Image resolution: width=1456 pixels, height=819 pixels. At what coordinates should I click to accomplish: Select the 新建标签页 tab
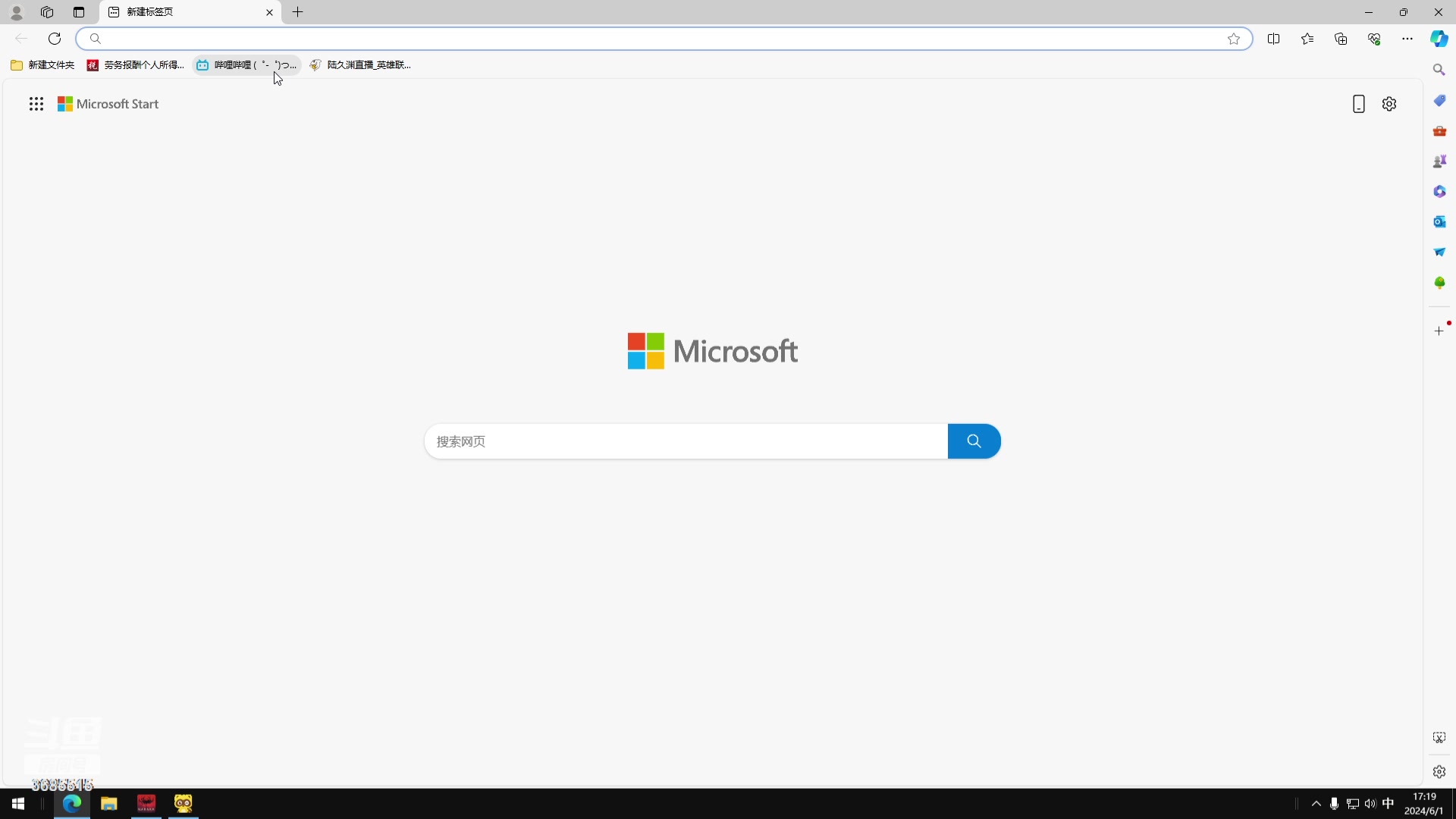(x=190, y=12)
